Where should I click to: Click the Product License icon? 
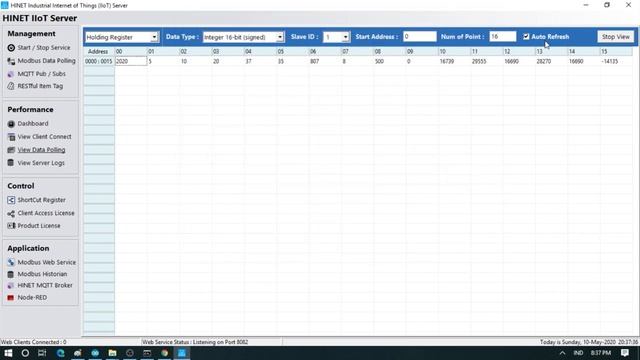point(11,226)
